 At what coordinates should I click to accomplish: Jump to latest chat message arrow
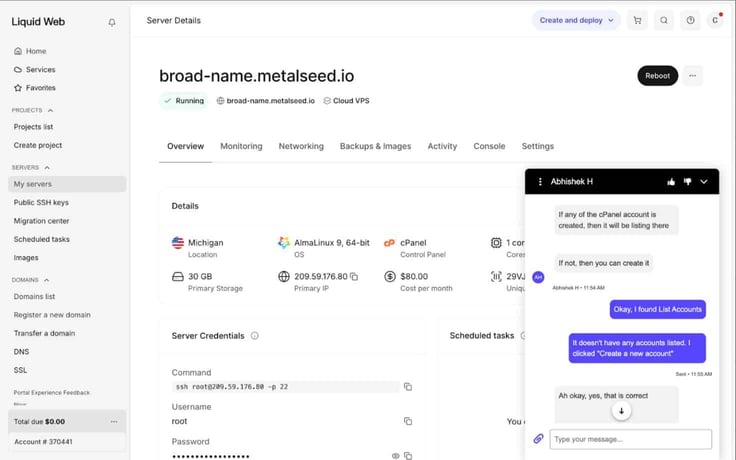point(621,411)
